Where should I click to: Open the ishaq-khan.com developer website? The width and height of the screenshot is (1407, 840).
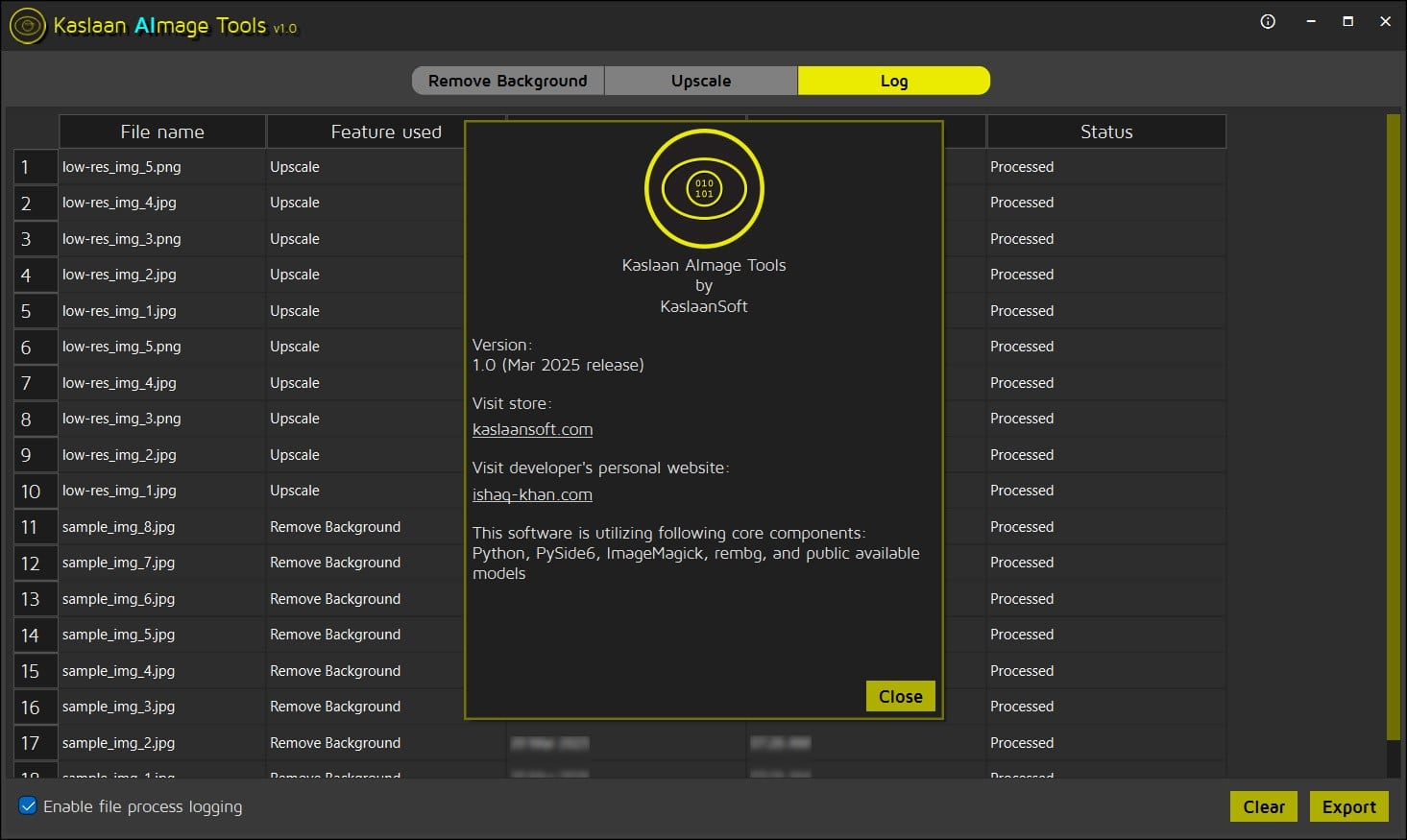point(532,495)
